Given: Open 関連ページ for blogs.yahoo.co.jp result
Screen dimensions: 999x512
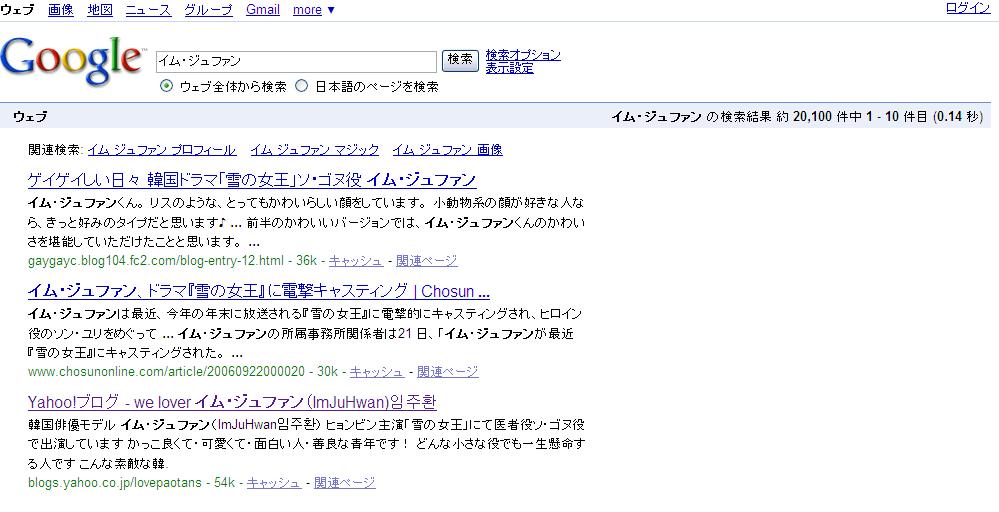Looking at the screenshot, I should tap(345, 483).
